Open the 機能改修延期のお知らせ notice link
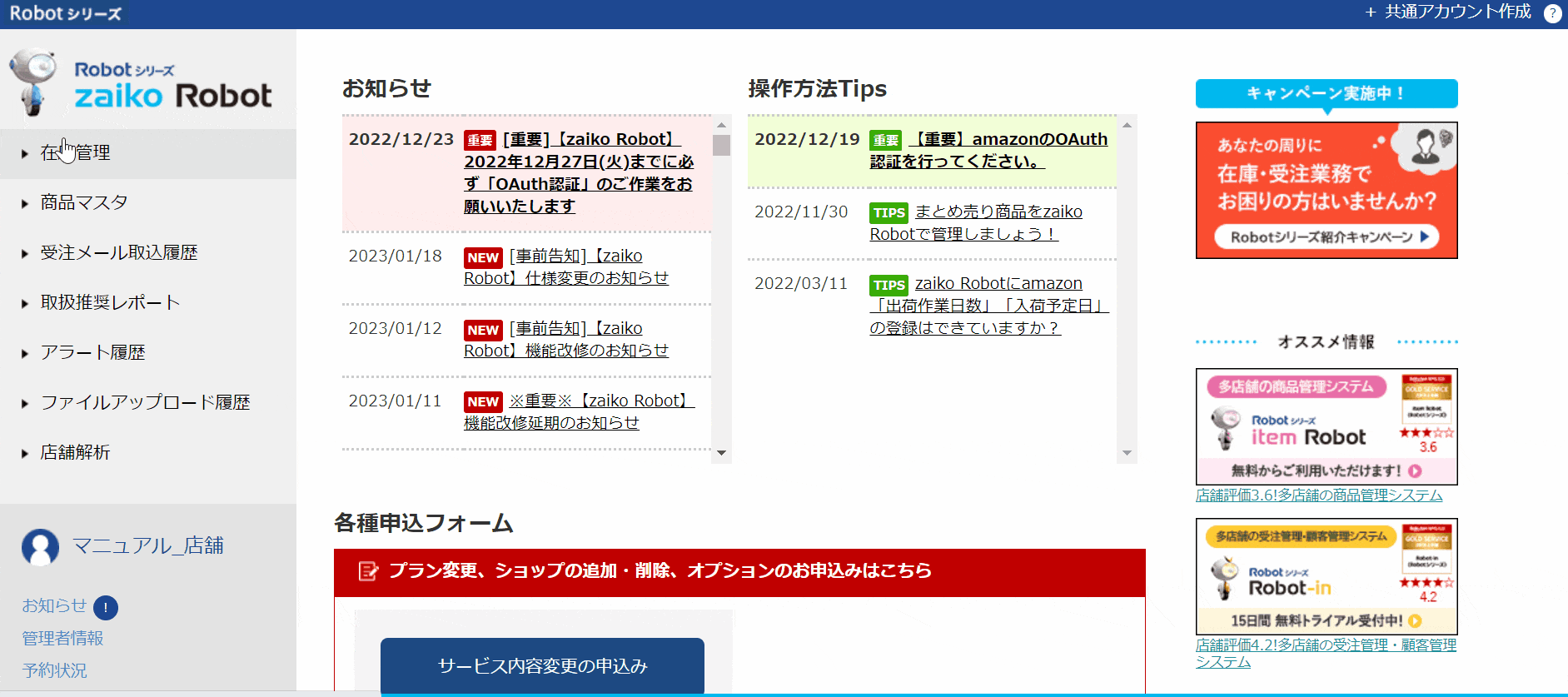 tap(579, 412)
